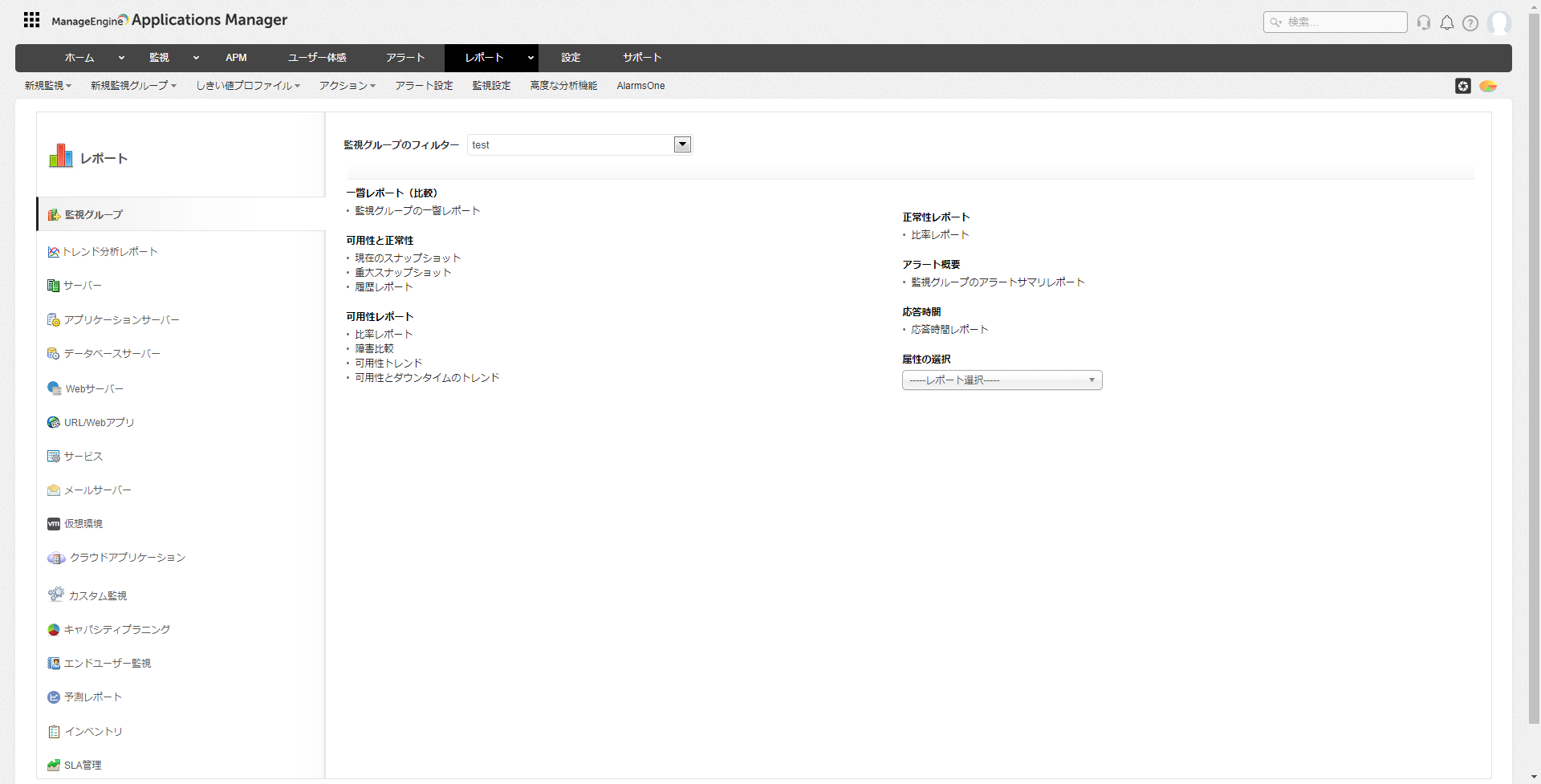The height and width of the screenshot is (784, 1541).
Task: Open 現在のスナップショット report
Action: coord(408,258)
